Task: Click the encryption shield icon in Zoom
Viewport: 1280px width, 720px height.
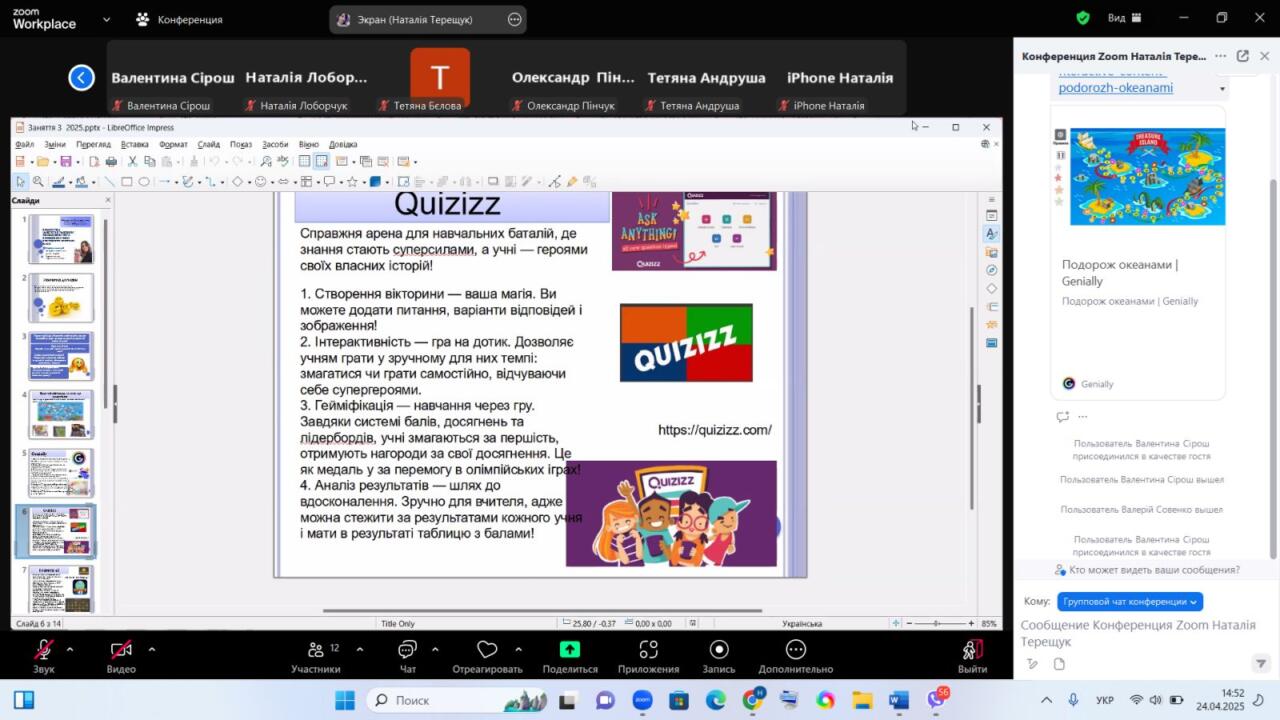Action: (1082, 18)
